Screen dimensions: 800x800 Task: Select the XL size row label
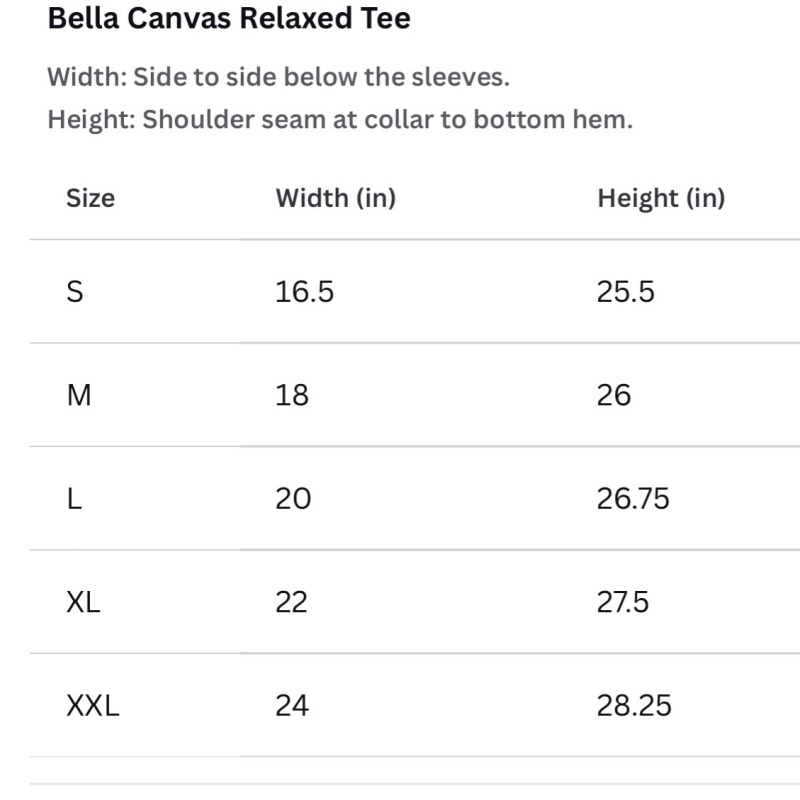coord(83,602)
